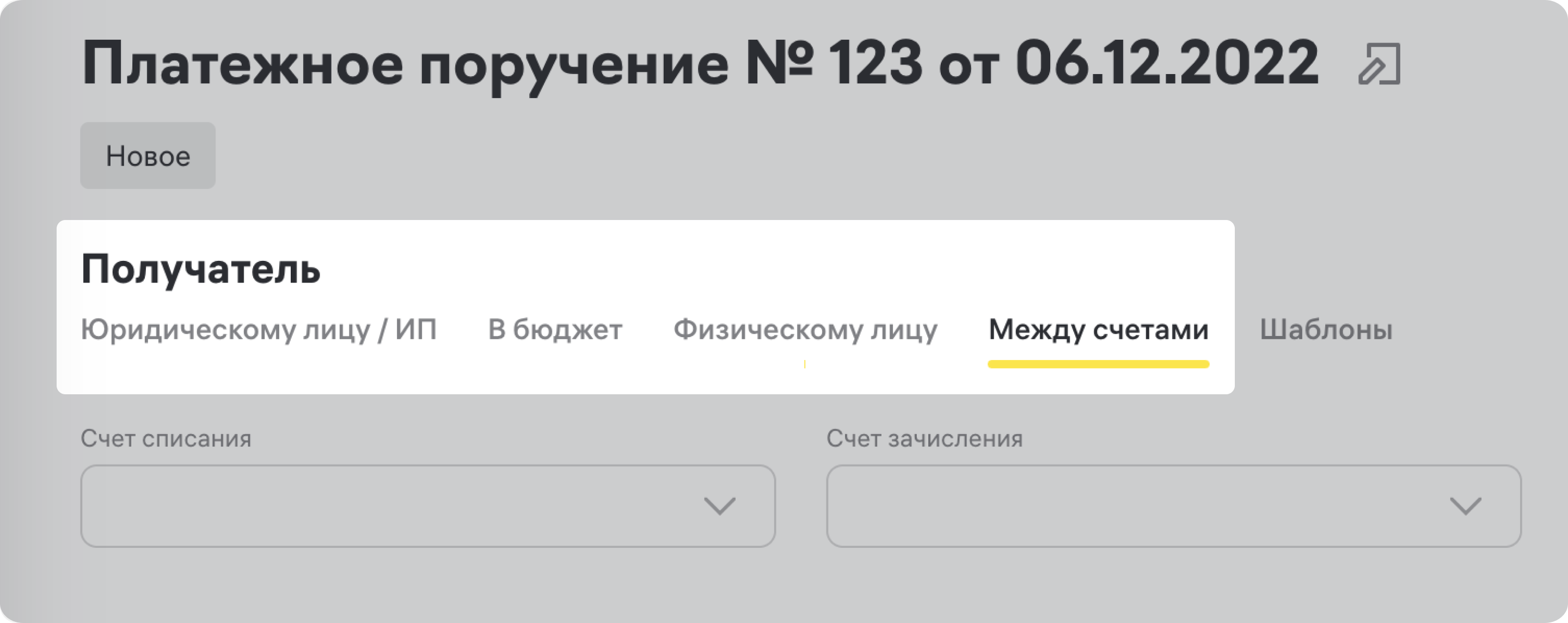Expand the chevron arrow in Счет списания
This screenshot has width=1568, height=623.
click(x=719, y=506)
